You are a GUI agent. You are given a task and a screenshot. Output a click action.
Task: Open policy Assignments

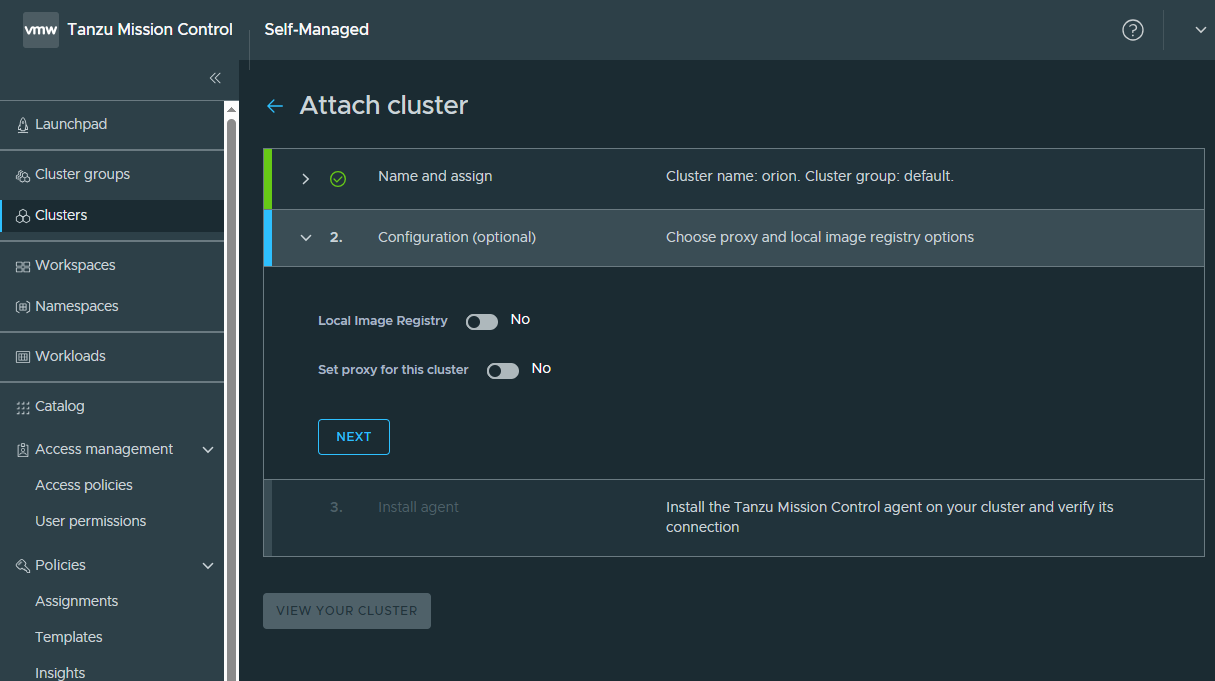77,601
